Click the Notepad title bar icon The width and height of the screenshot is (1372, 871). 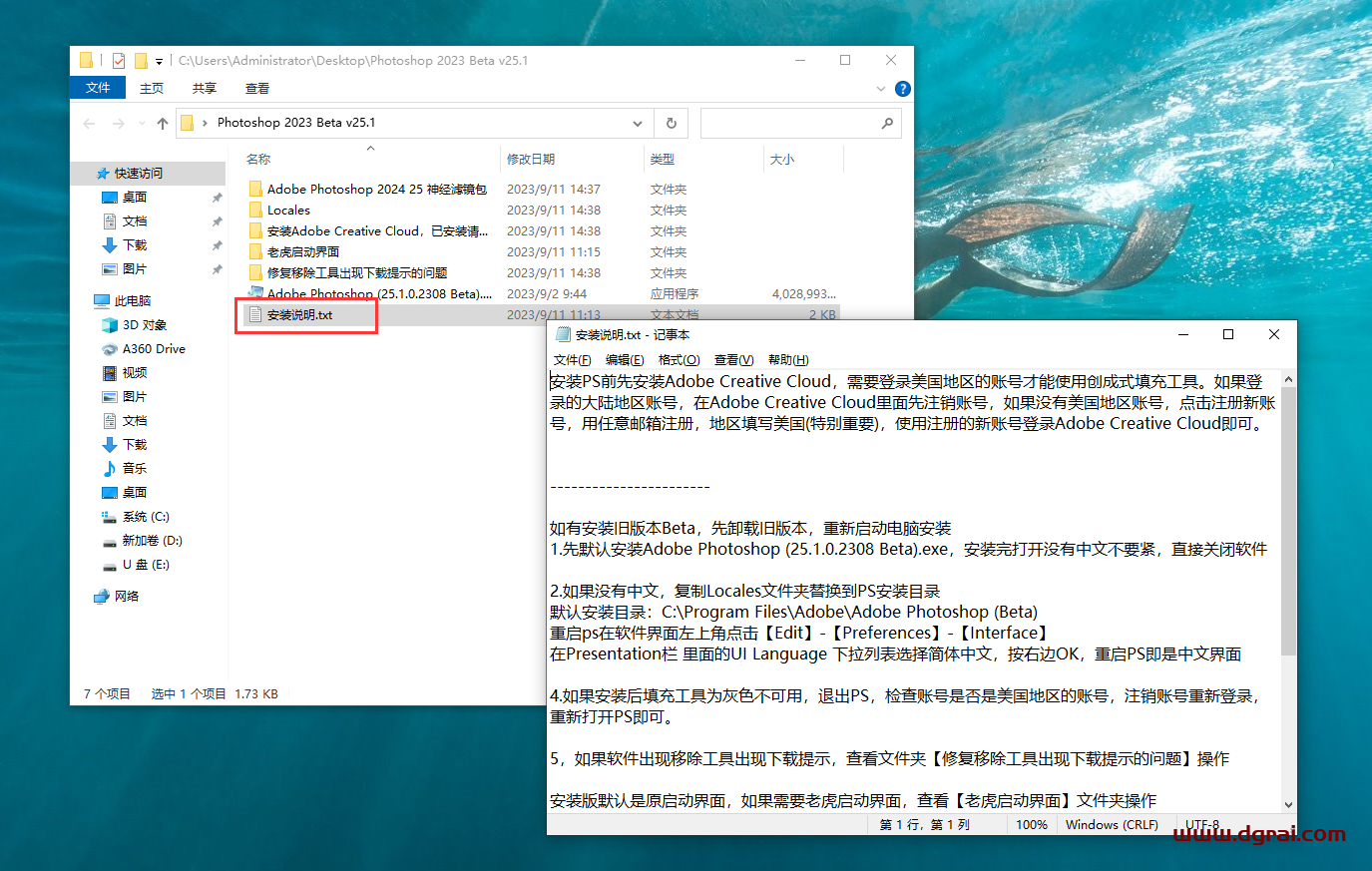click(563, 334)
